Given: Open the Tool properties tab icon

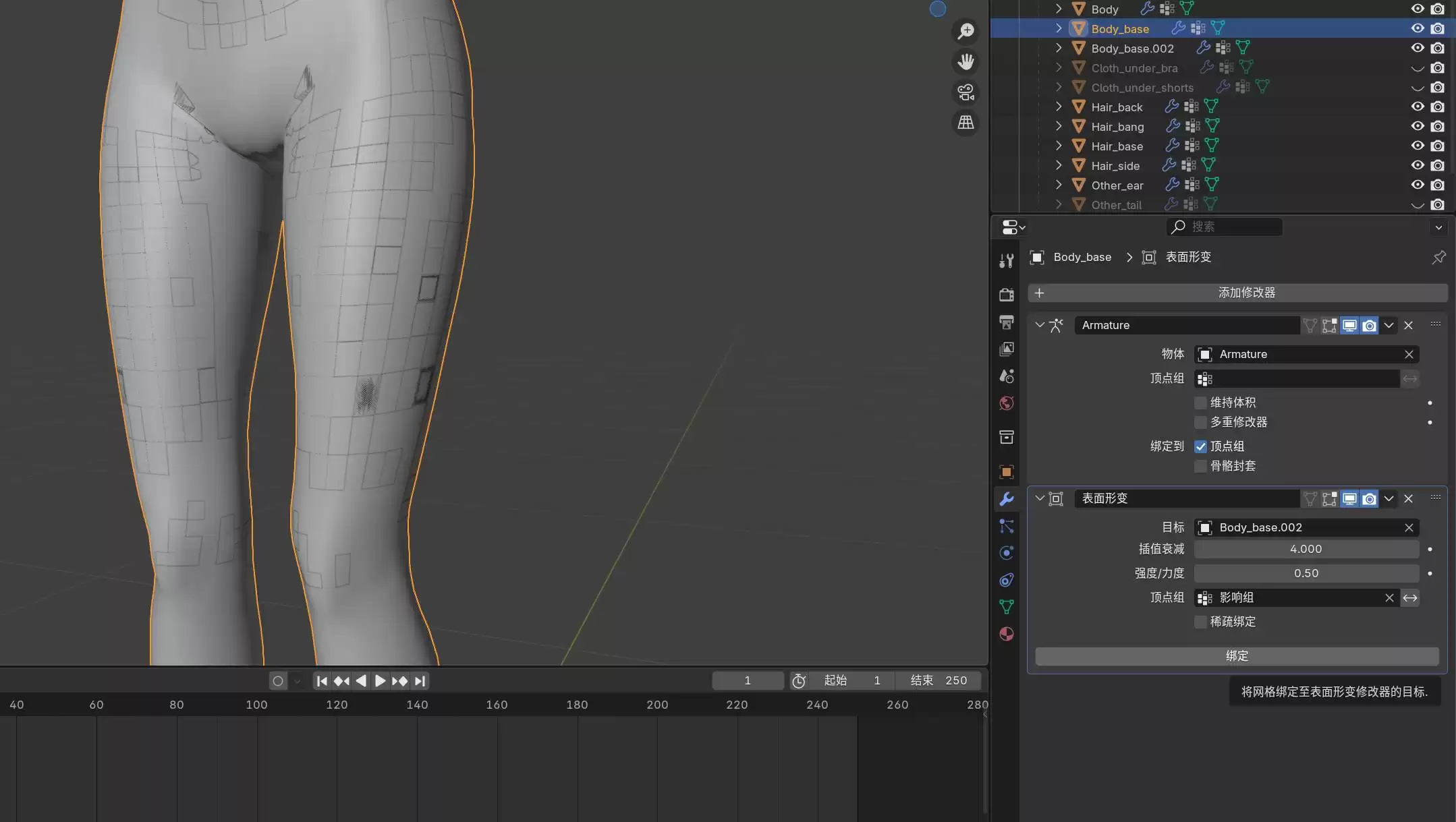Looking at the screenshot, I should click(x=1006, y=261).
